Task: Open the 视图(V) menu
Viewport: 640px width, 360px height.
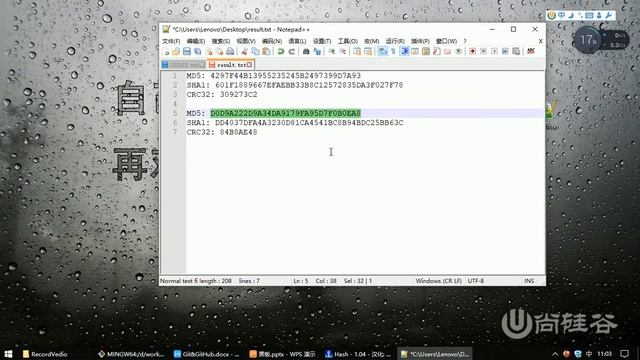Action: click(246, 41)
